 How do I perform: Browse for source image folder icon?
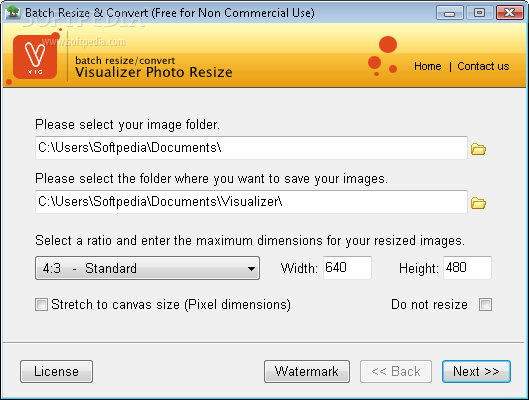478,149
